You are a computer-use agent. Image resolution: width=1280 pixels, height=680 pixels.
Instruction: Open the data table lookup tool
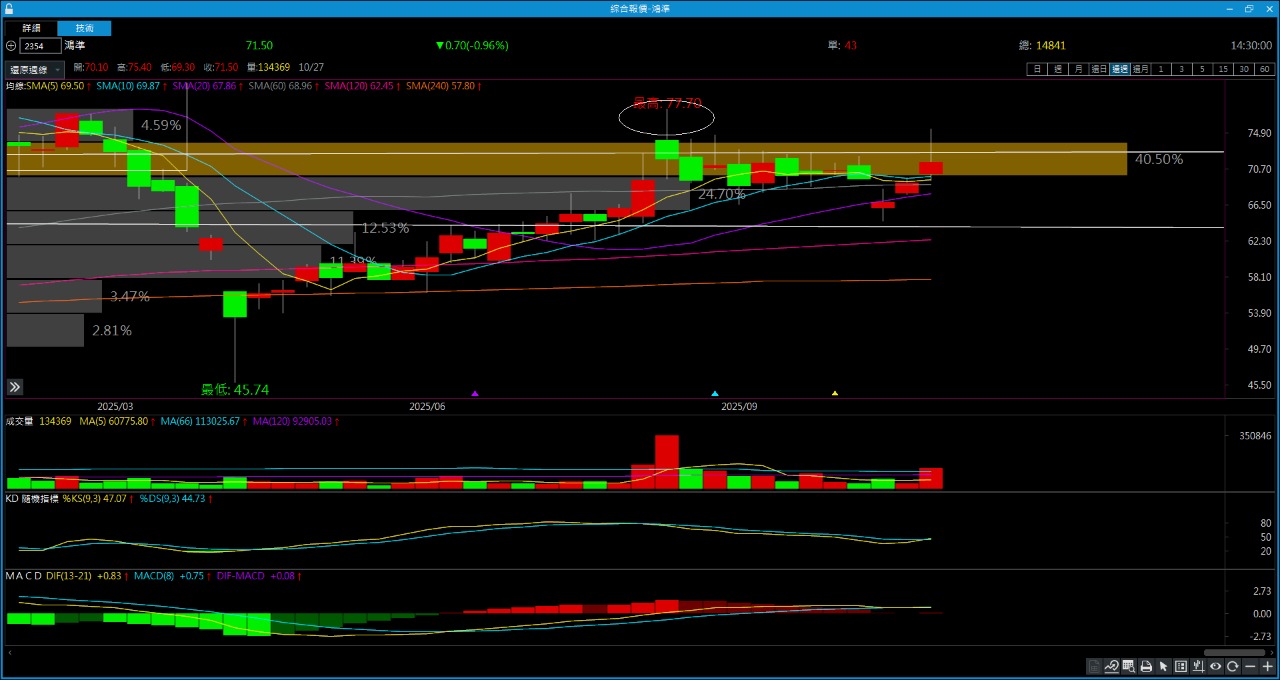[x=1129, y=666]
